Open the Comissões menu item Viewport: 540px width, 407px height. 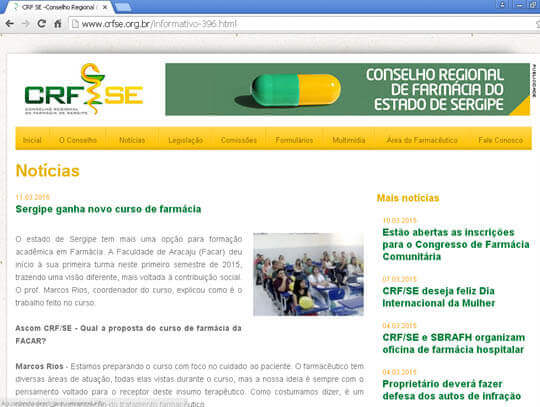click(x=239, y=140)
